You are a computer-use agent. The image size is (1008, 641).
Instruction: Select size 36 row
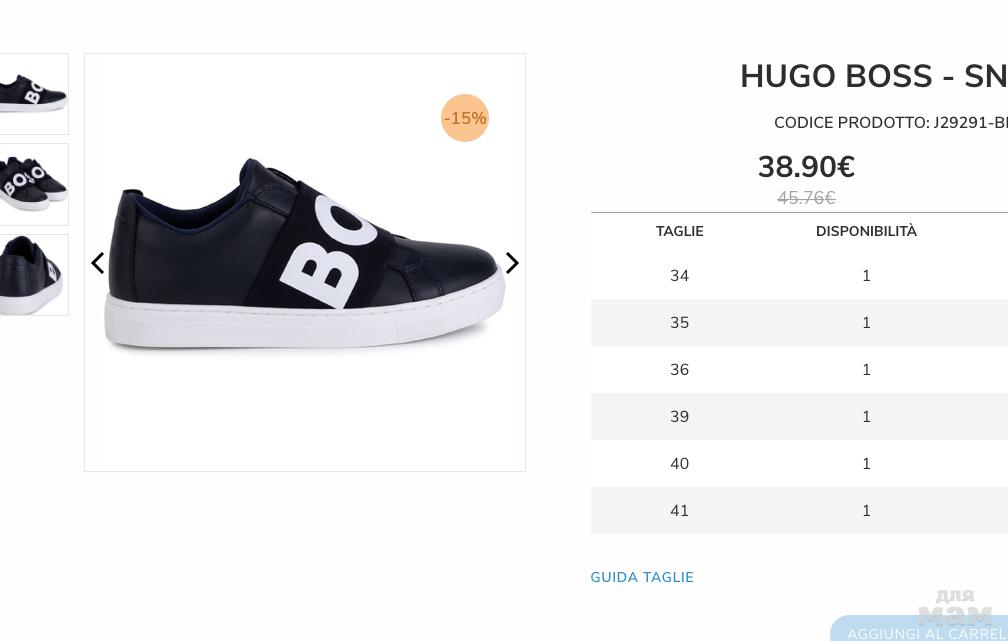pyautogui.click(x=680, y=370)
